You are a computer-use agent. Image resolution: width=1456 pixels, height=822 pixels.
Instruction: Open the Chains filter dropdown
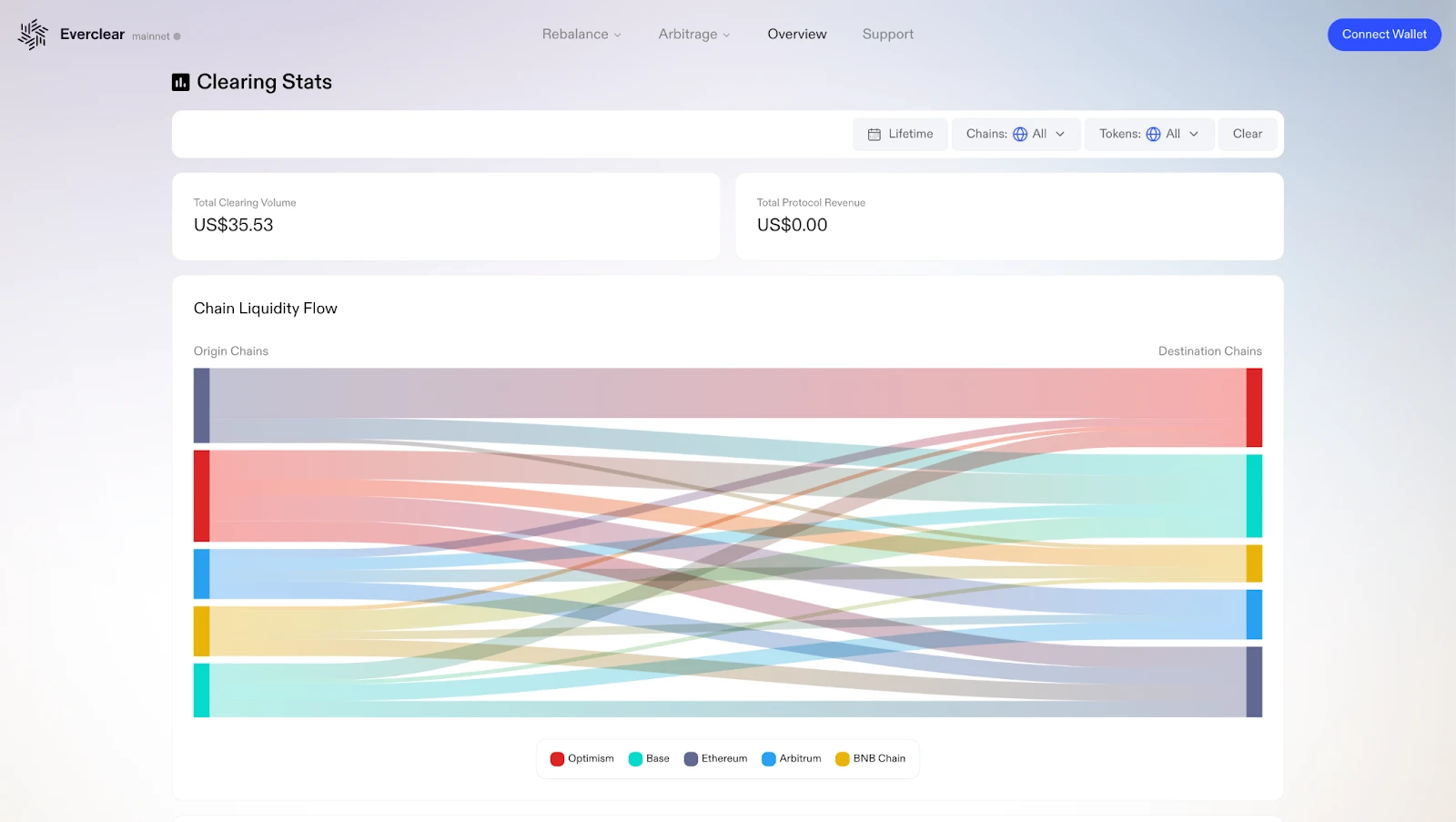1016,135
